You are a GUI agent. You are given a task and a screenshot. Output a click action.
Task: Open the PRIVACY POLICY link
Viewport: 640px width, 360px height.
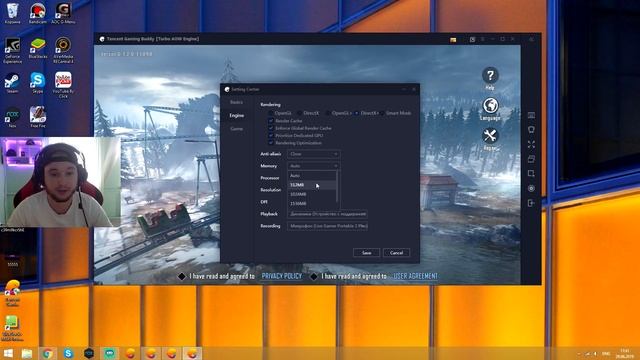[x=282, y=276]
